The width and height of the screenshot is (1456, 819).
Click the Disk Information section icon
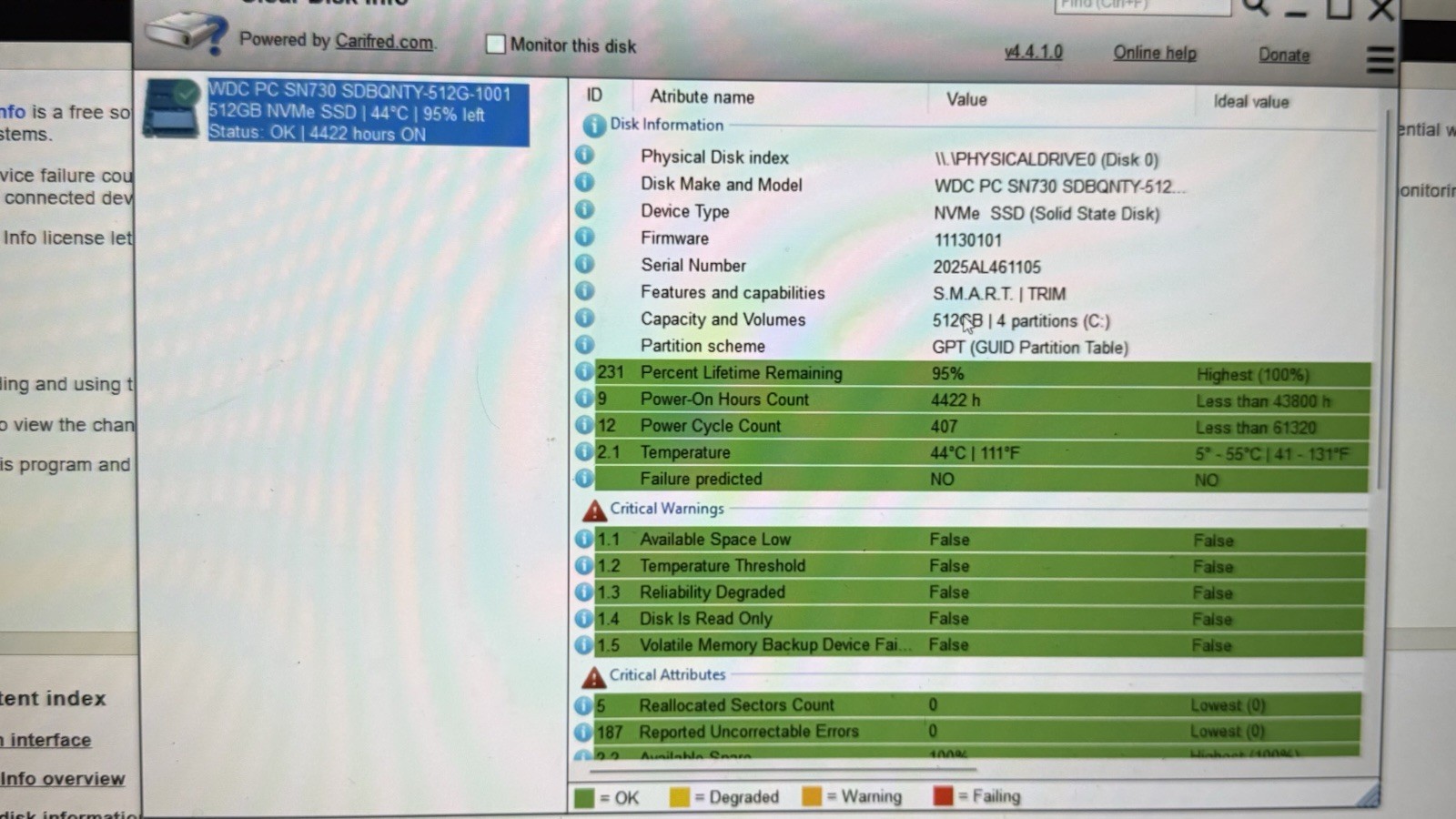[x=593, y=125]
